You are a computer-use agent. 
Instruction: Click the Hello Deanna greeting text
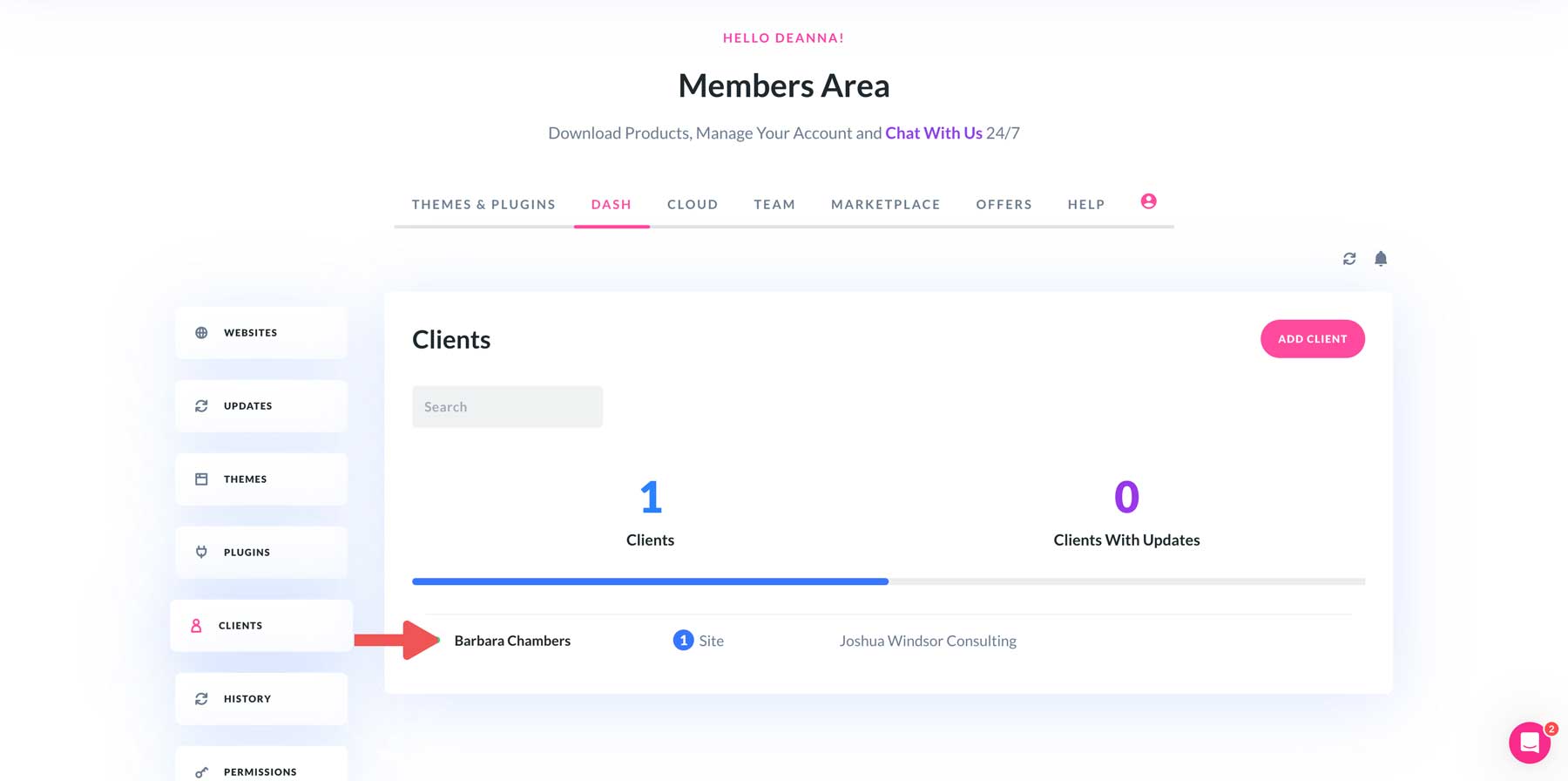784,38
